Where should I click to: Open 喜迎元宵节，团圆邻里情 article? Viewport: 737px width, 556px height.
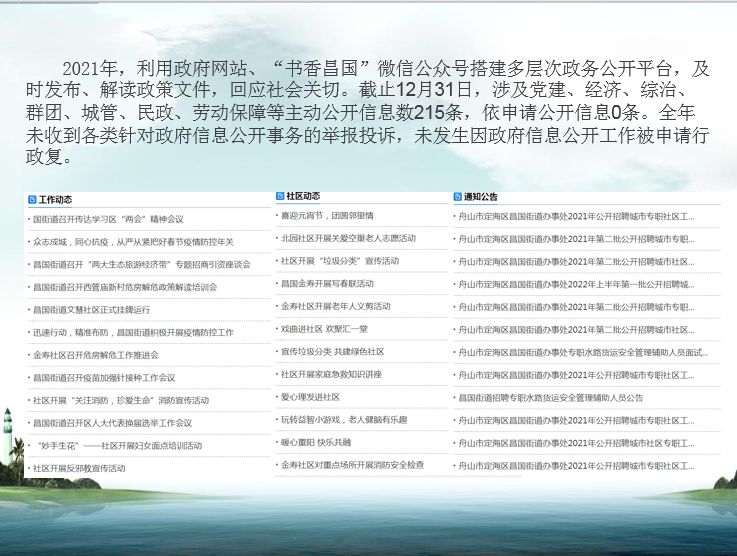point(327,215)
